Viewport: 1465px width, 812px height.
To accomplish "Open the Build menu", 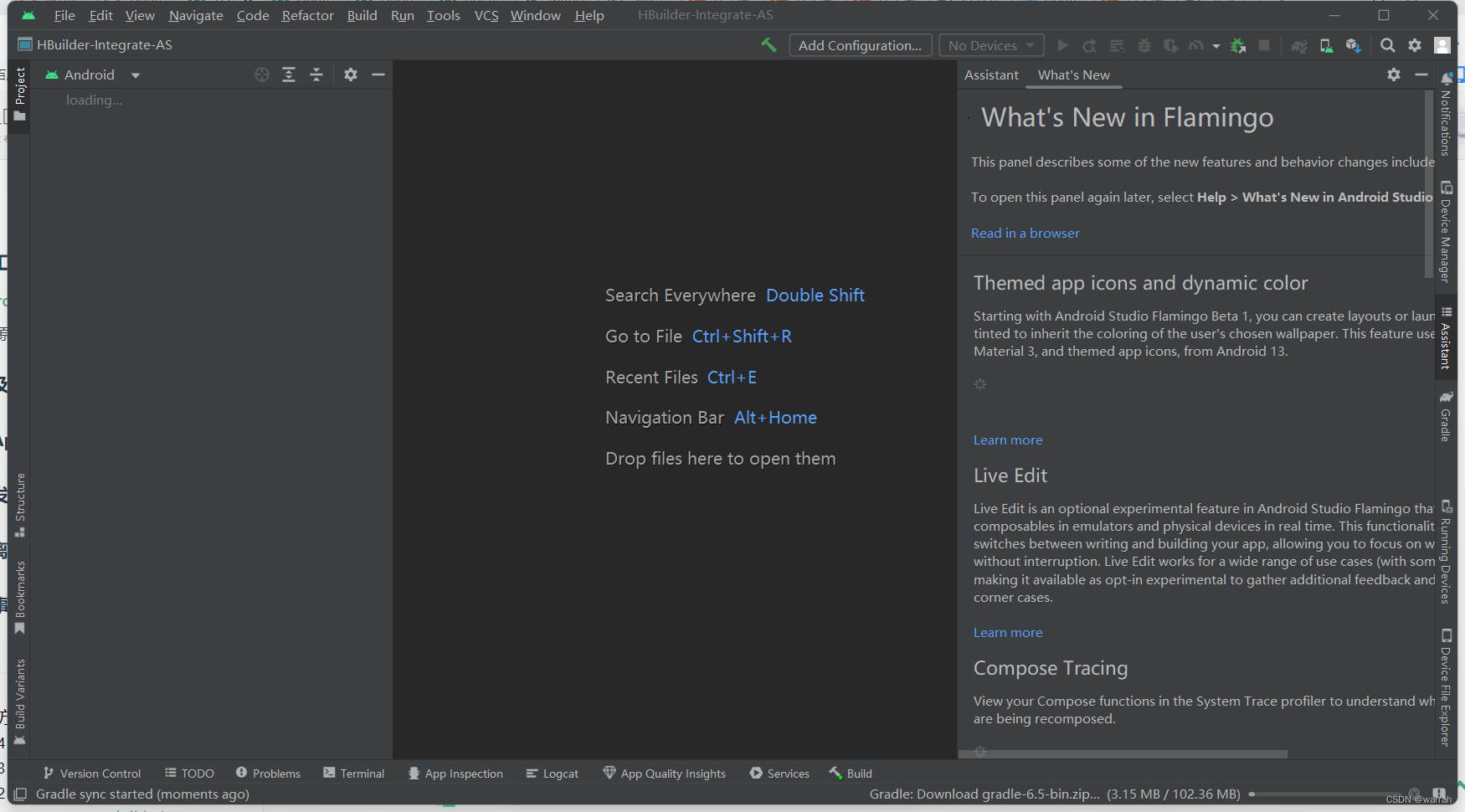I will (x=362, y=15).
